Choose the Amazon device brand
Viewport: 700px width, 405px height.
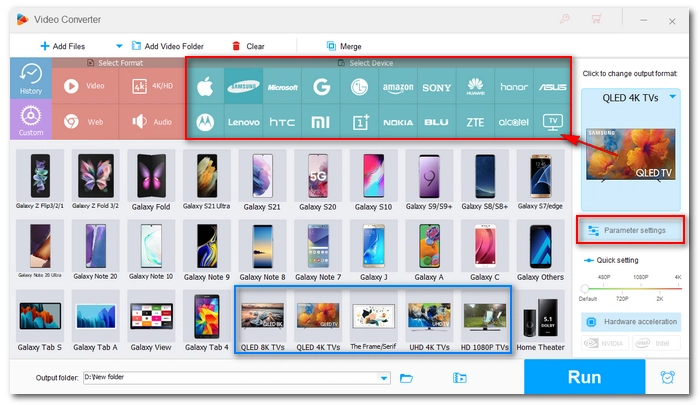(398, 87)
